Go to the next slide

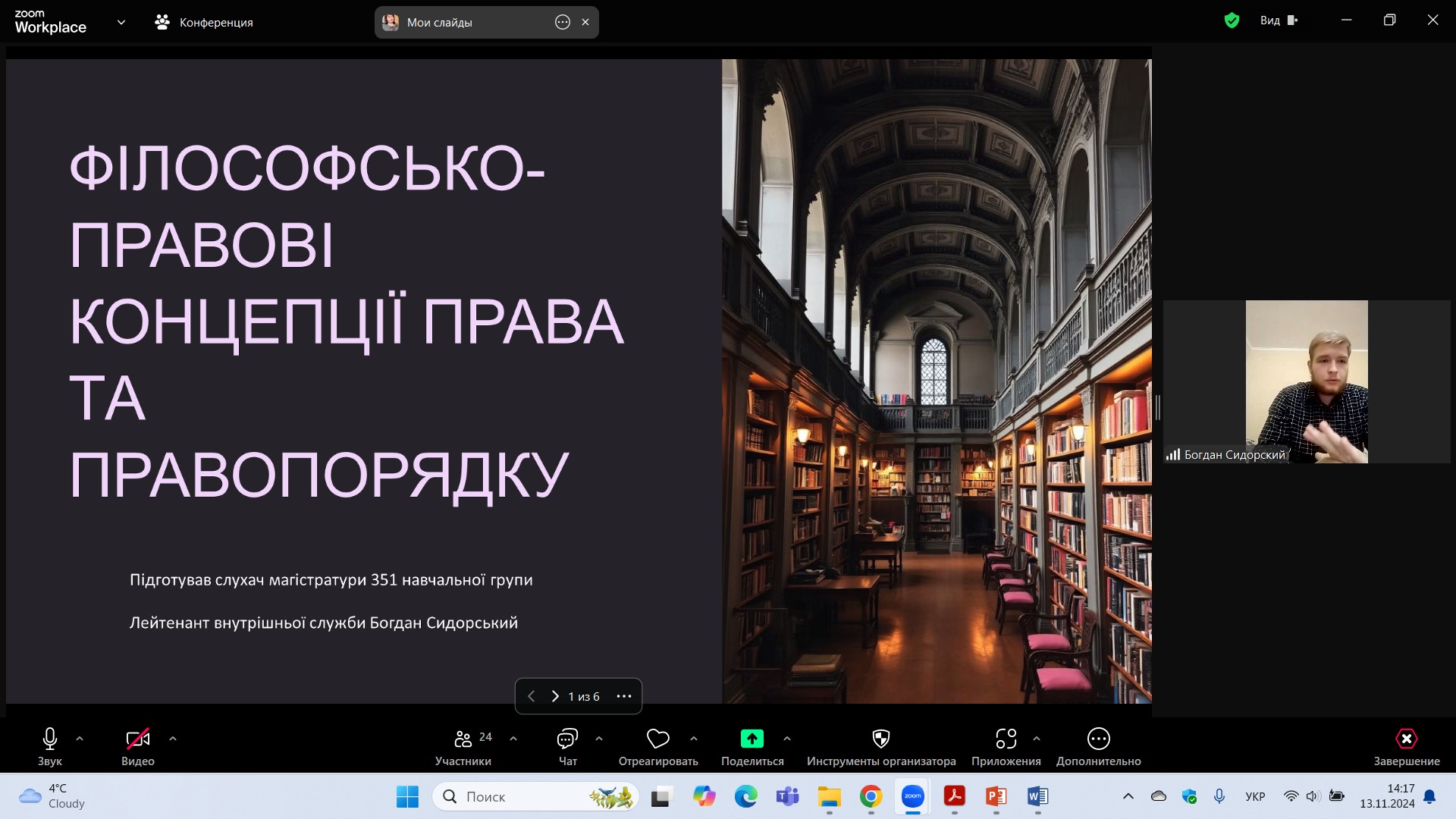(555, 696)
